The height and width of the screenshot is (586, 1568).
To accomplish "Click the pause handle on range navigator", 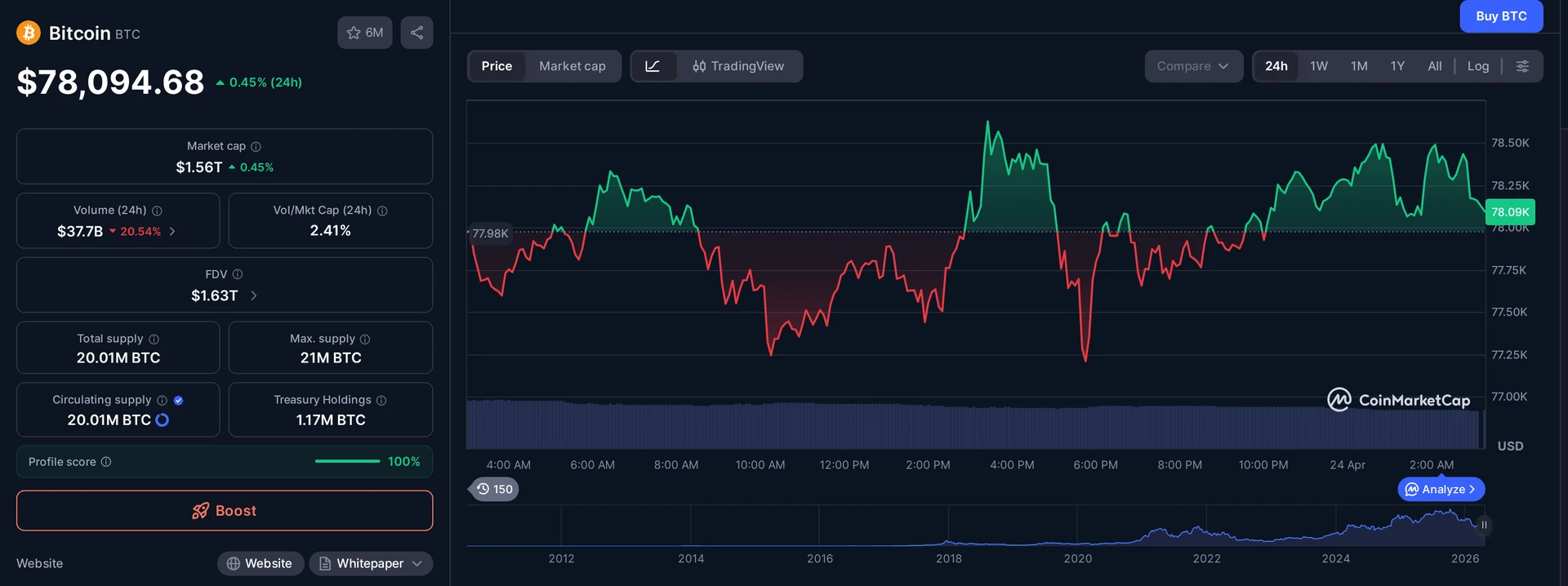I will 1484,525.
